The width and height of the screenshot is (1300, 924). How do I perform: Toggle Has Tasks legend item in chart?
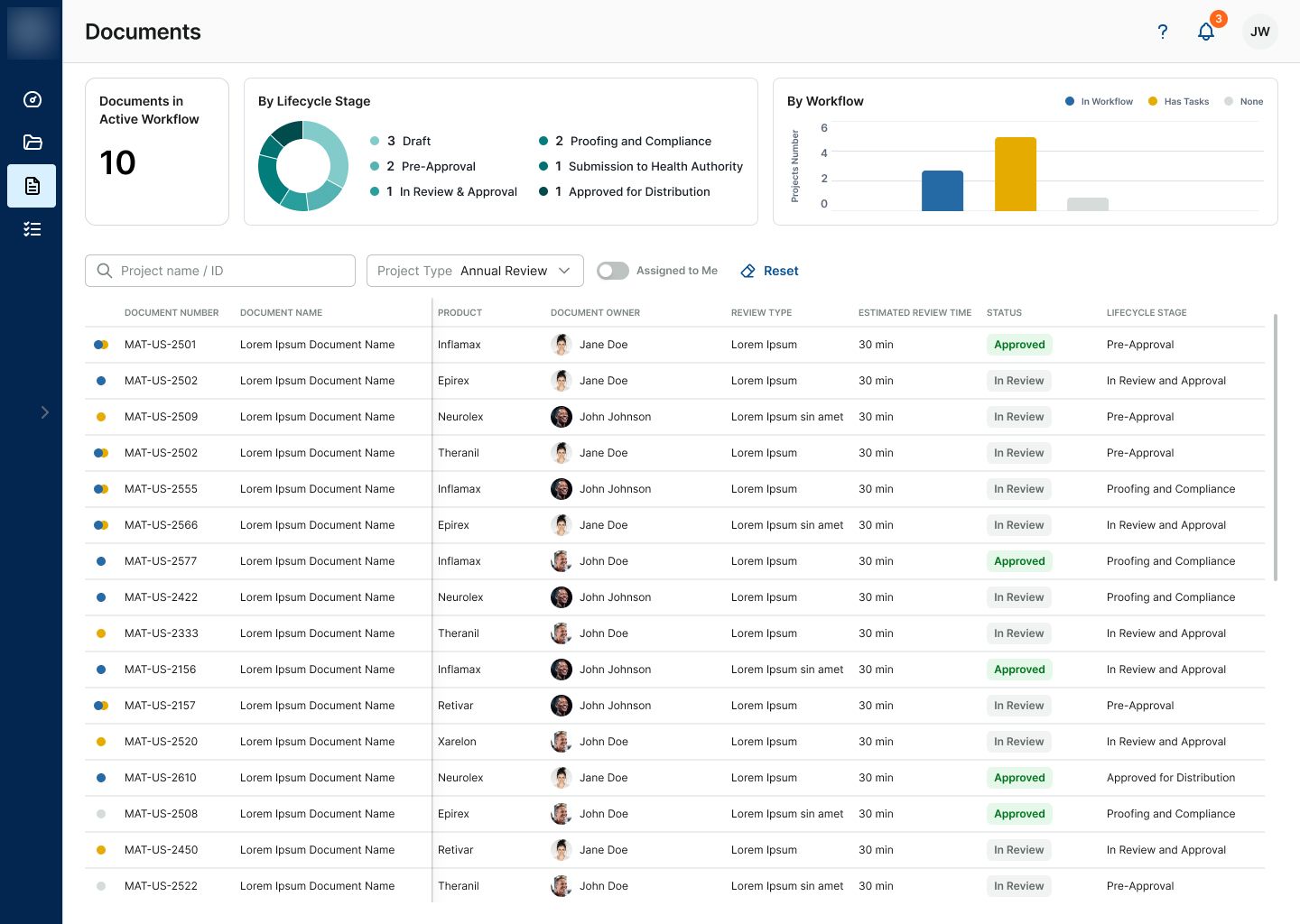tap(1178, 101)
